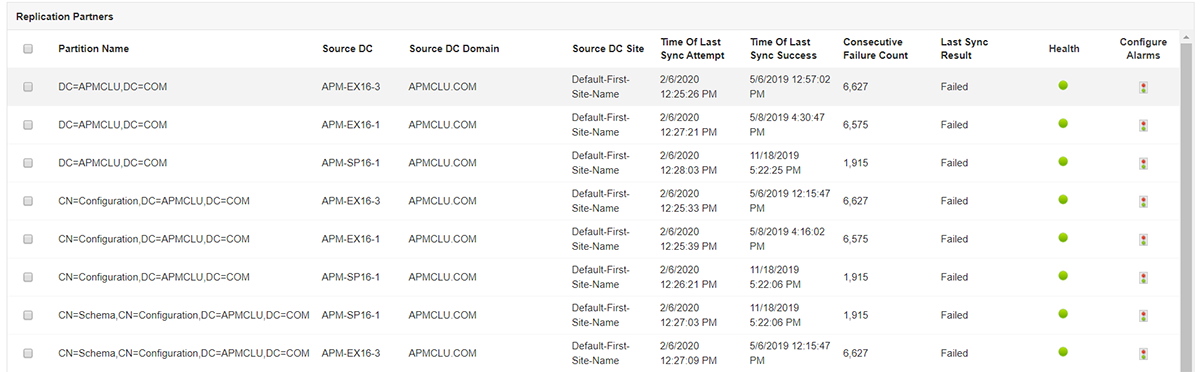Click failure count 6,627 in 12:25:26 PM row
This screenshot has height=372, width=1200.
pyautogui.click(x=855, y=87)
